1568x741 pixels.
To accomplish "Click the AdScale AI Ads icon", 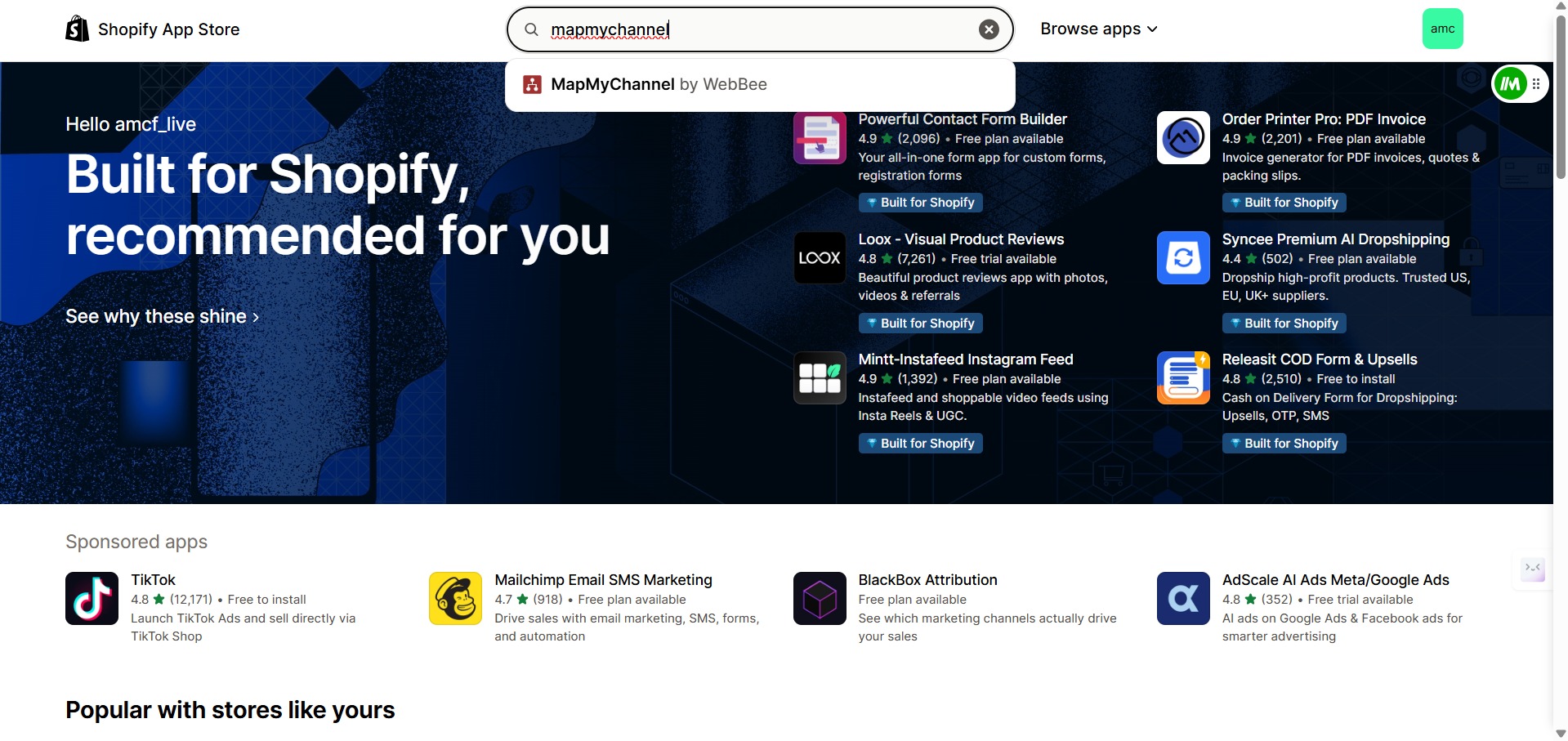I will pyautogui.click(x=1183, y=598).
